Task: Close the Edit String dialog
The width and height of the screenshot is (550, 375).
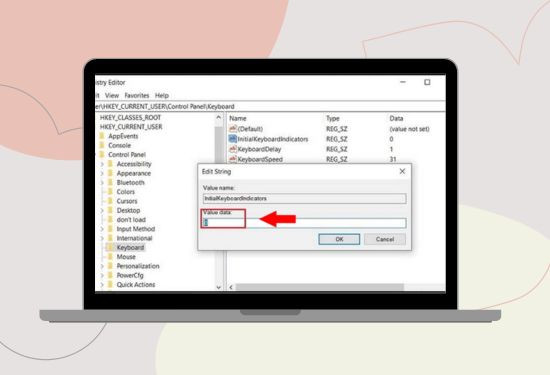Action: point(402,171)
